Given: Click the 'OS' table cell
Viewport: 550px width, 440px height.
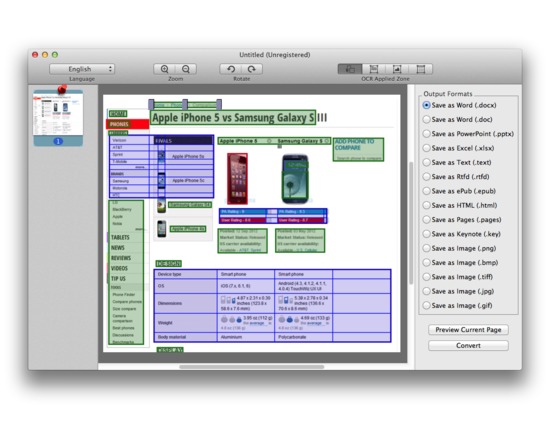Looking at the screenshot, I should pos(186,286).
